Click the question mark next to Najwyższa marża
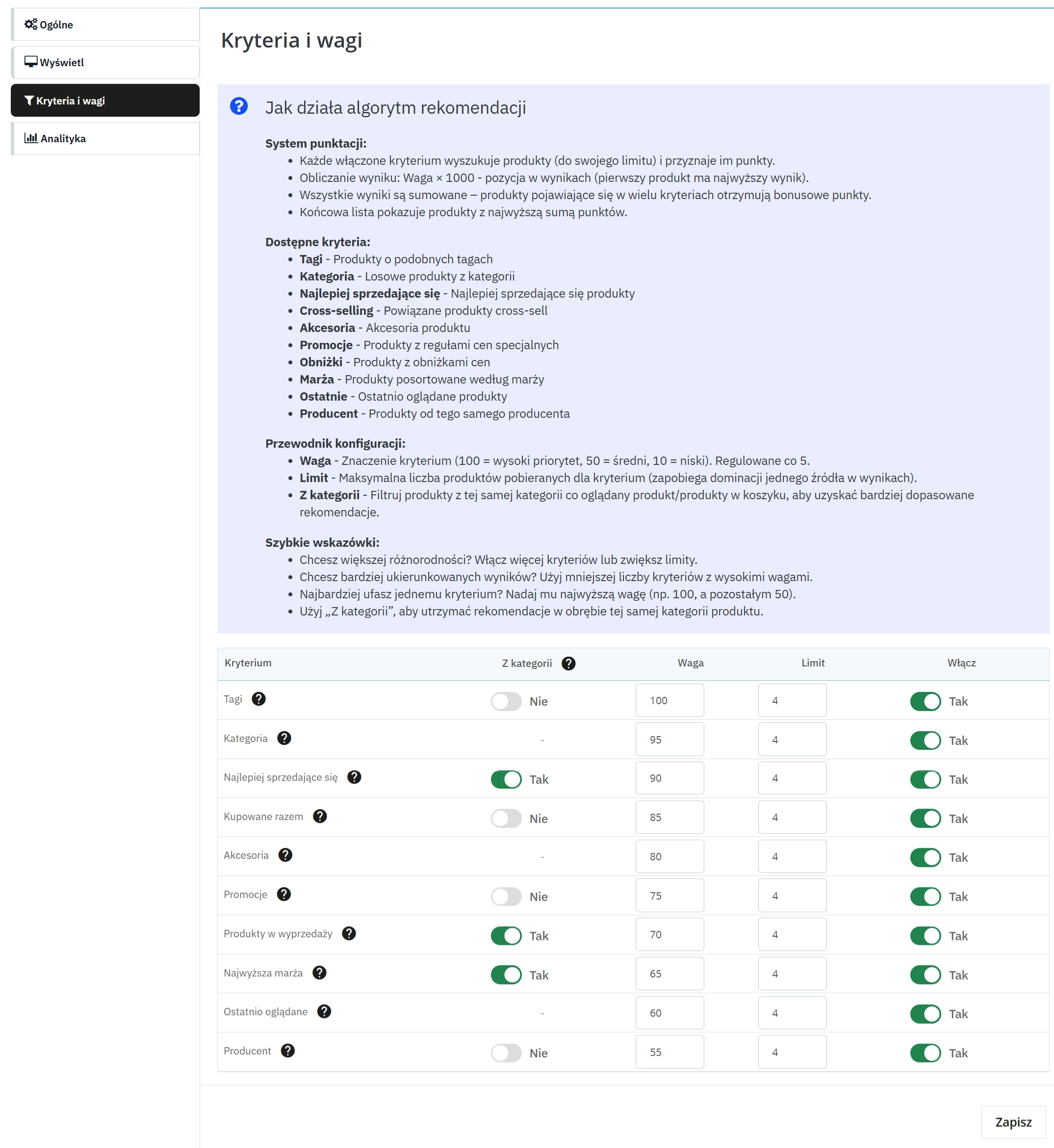Screen dimensions: 1054x1148 pyautogui.click(x=319, y=972)
